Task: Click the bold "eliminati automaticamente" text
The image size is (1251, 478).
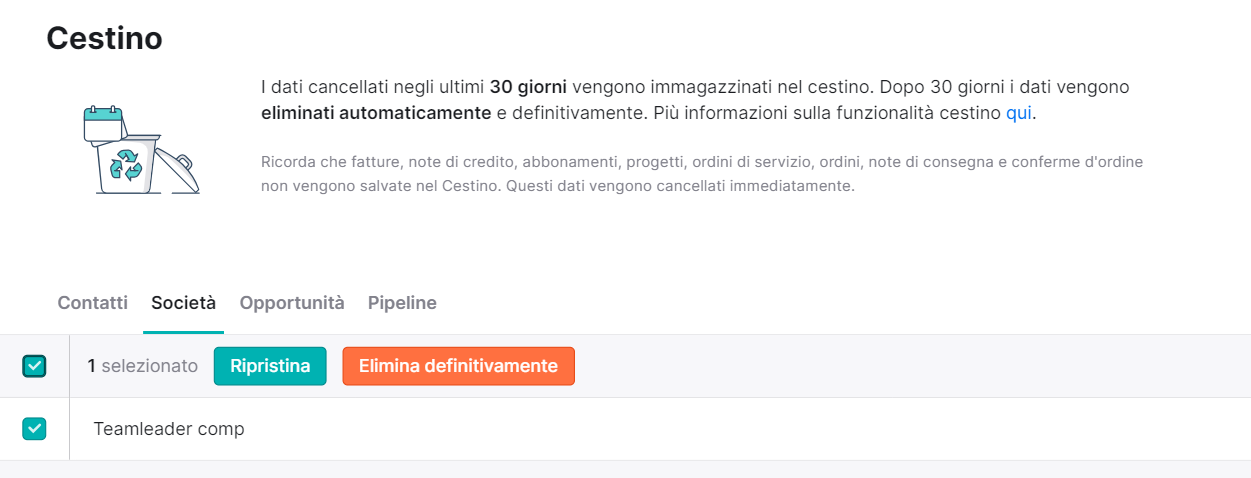Action: click(x=376, y=113)
